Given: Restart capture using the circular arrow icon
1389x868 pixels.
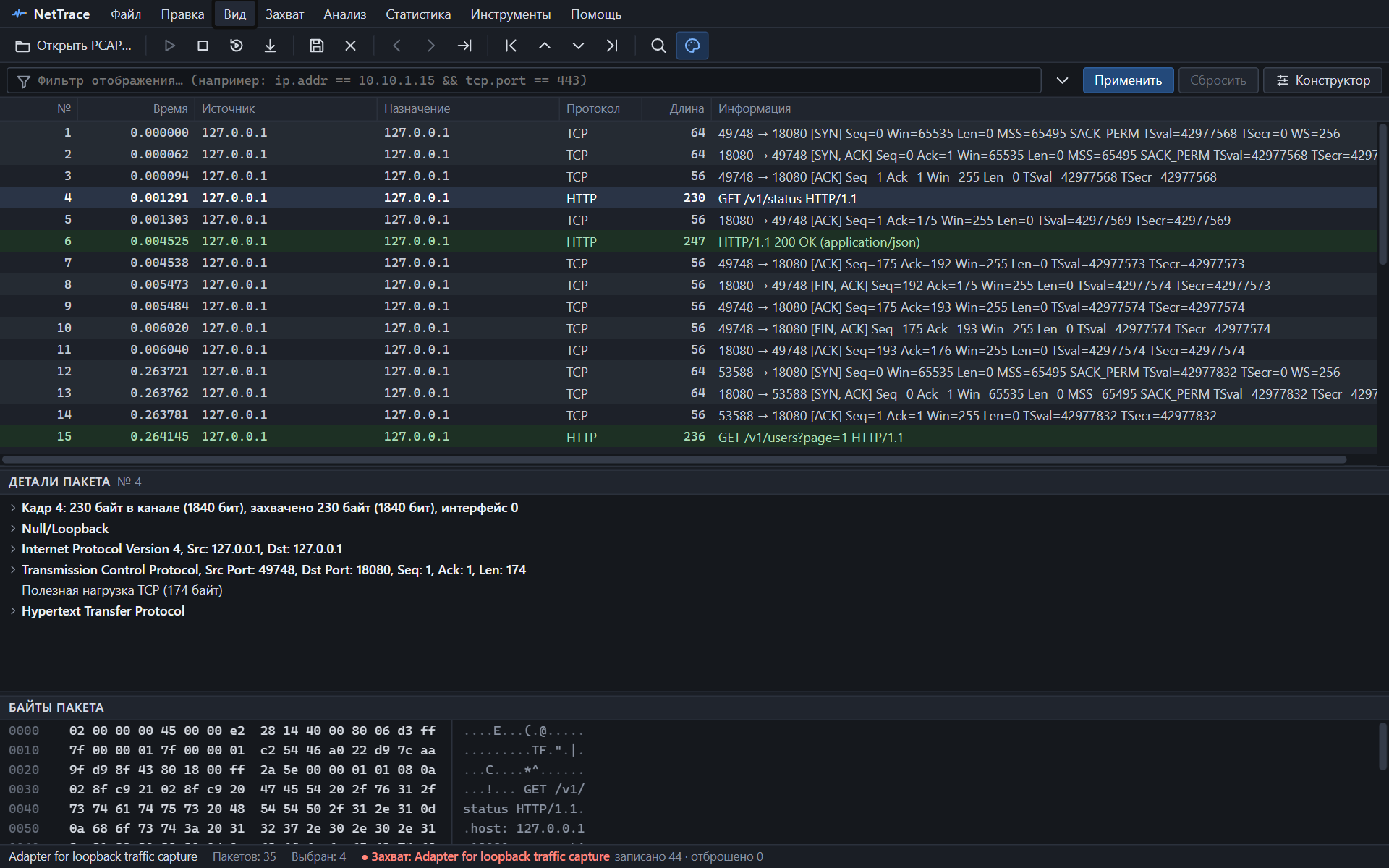Looking at the screenshot, I should tap(237, 46).
